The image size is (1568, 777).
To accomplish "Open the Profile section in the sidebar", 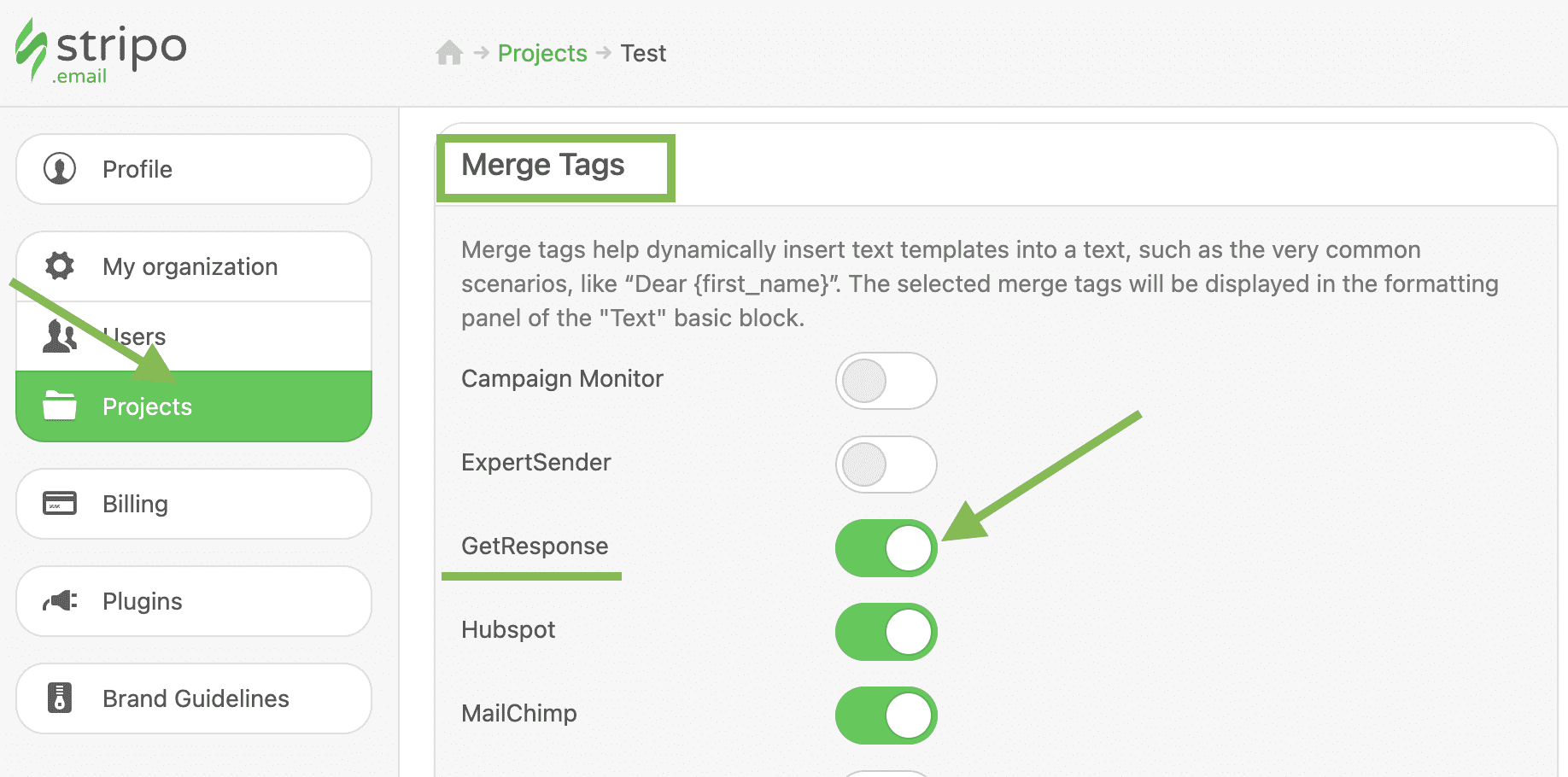I will 137,169.
